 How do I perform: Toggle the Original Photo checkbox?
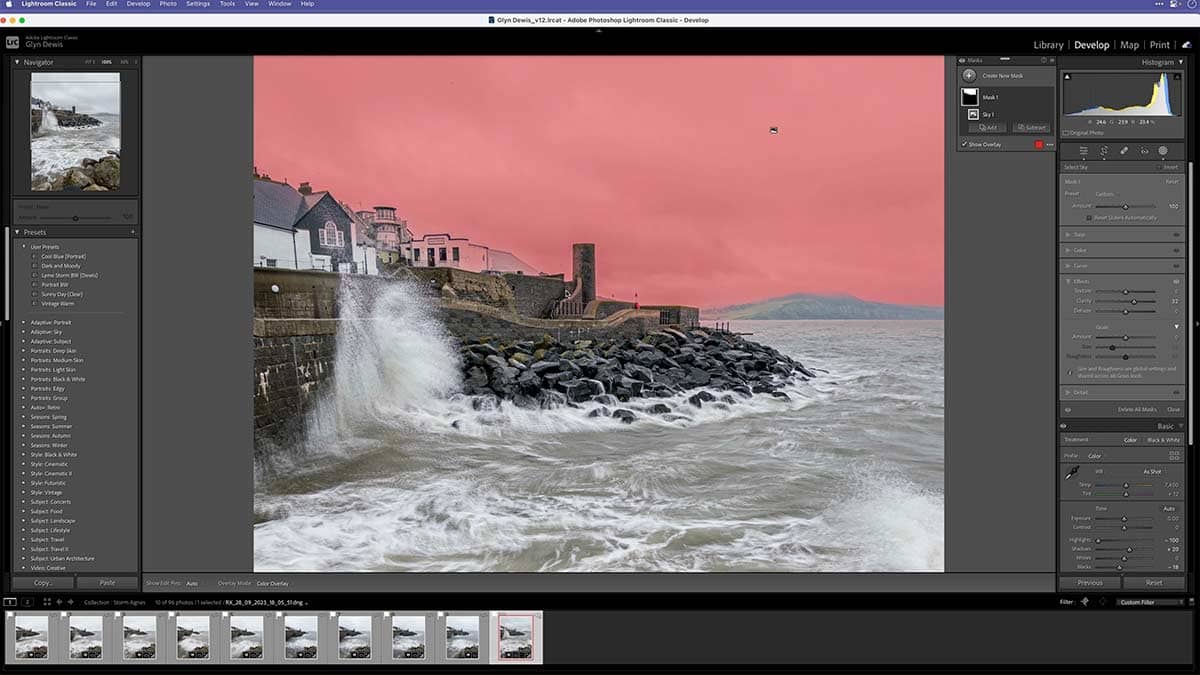tap(1066, 132)
